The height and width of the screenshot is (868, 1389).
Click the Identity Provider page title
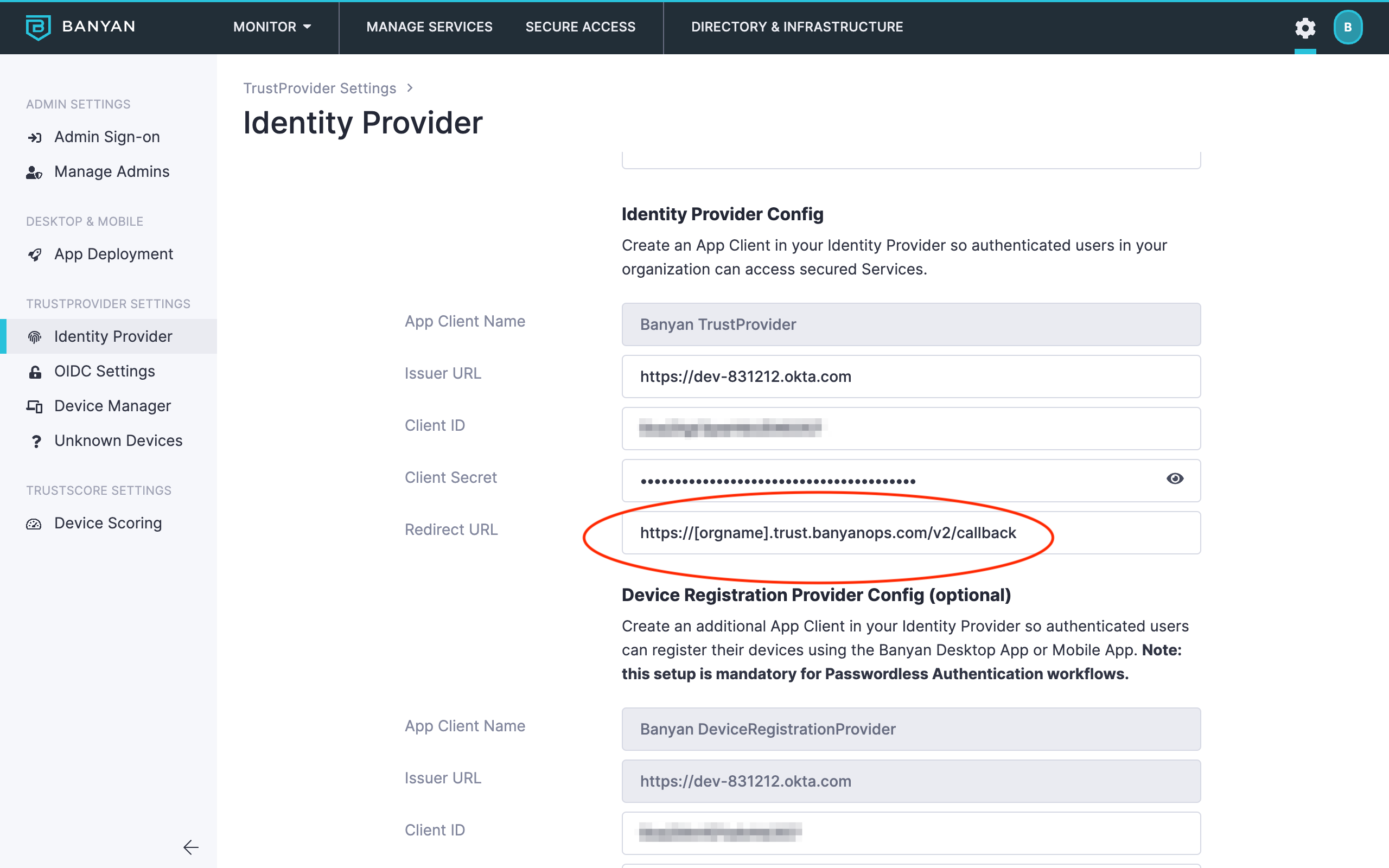[x=363, y=123]
